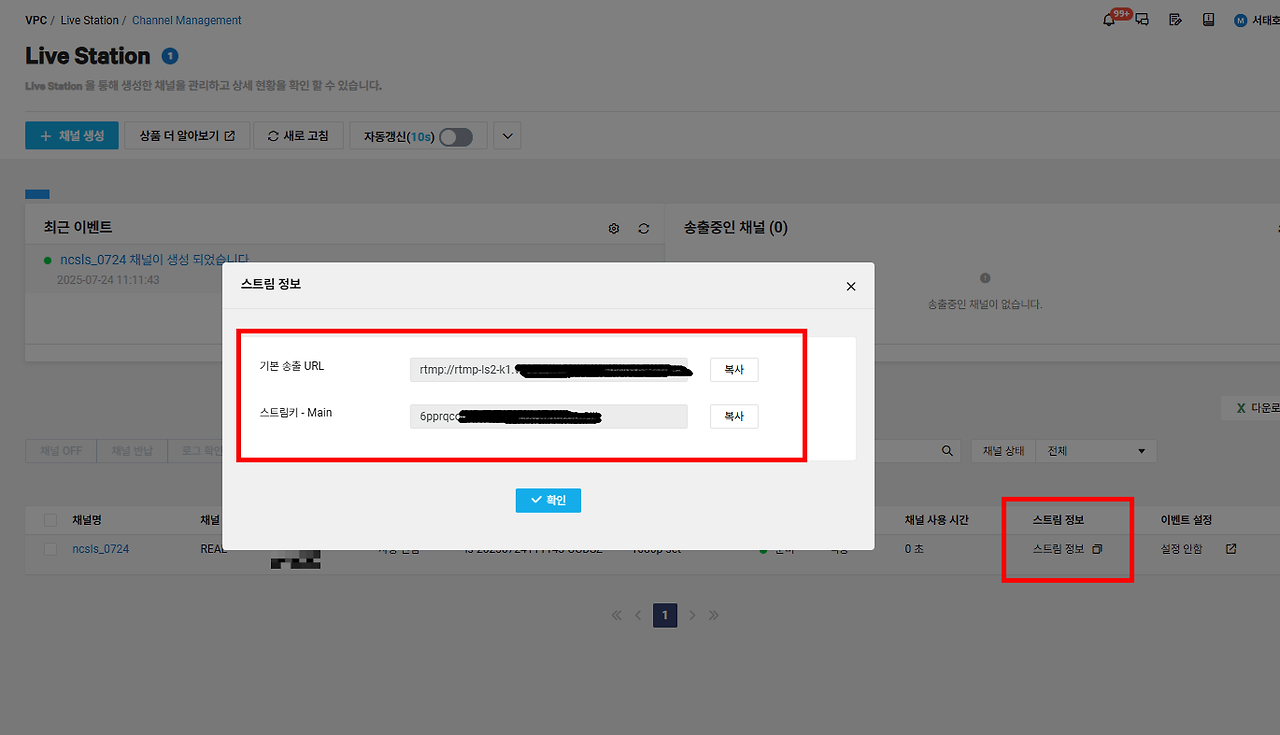1280x735 pixels.
Task: Click the search magnifier above the channel table
Action: click(946, 450)
